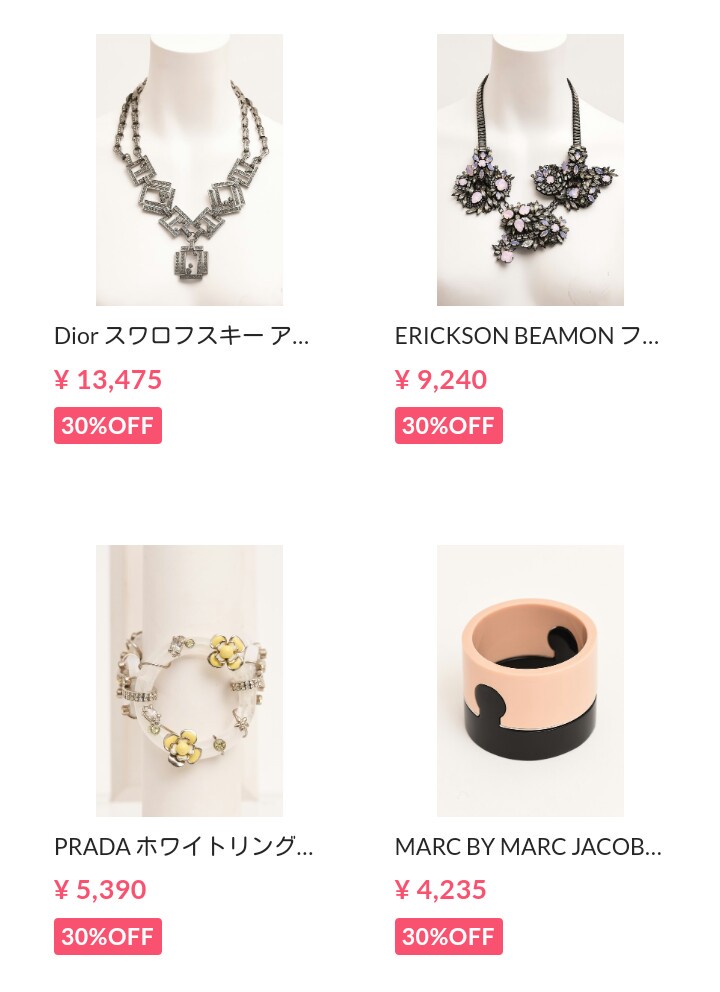Tap the 30%OFF badge under Erickson Beamon
This screenshot has width=720, height=992.
(x=449, y=425)
